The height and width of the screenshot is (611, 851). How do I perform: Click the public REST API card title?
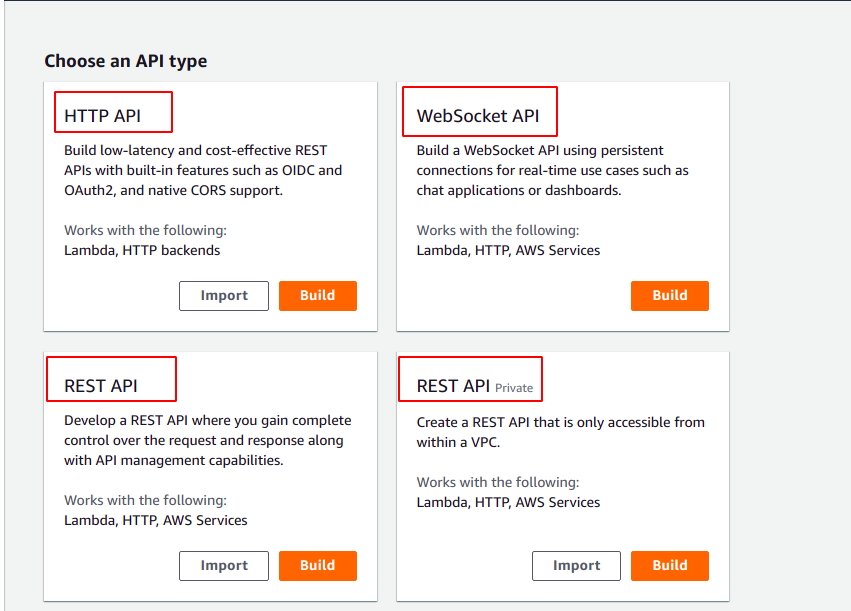coord(101,386)
